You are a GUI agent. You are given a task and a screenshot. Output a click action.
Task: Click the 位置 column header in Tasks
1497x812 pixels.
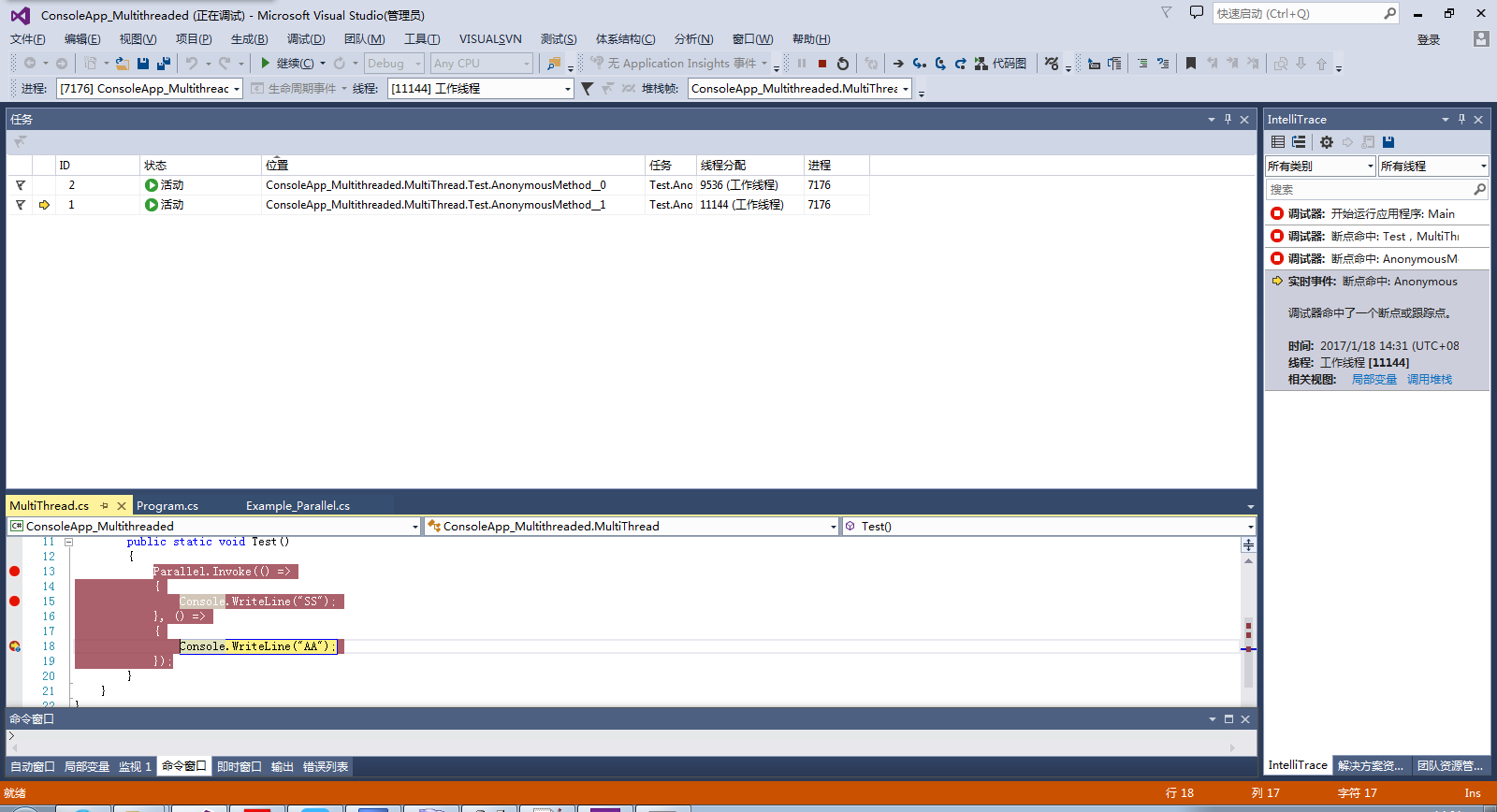tap(453, 166)
